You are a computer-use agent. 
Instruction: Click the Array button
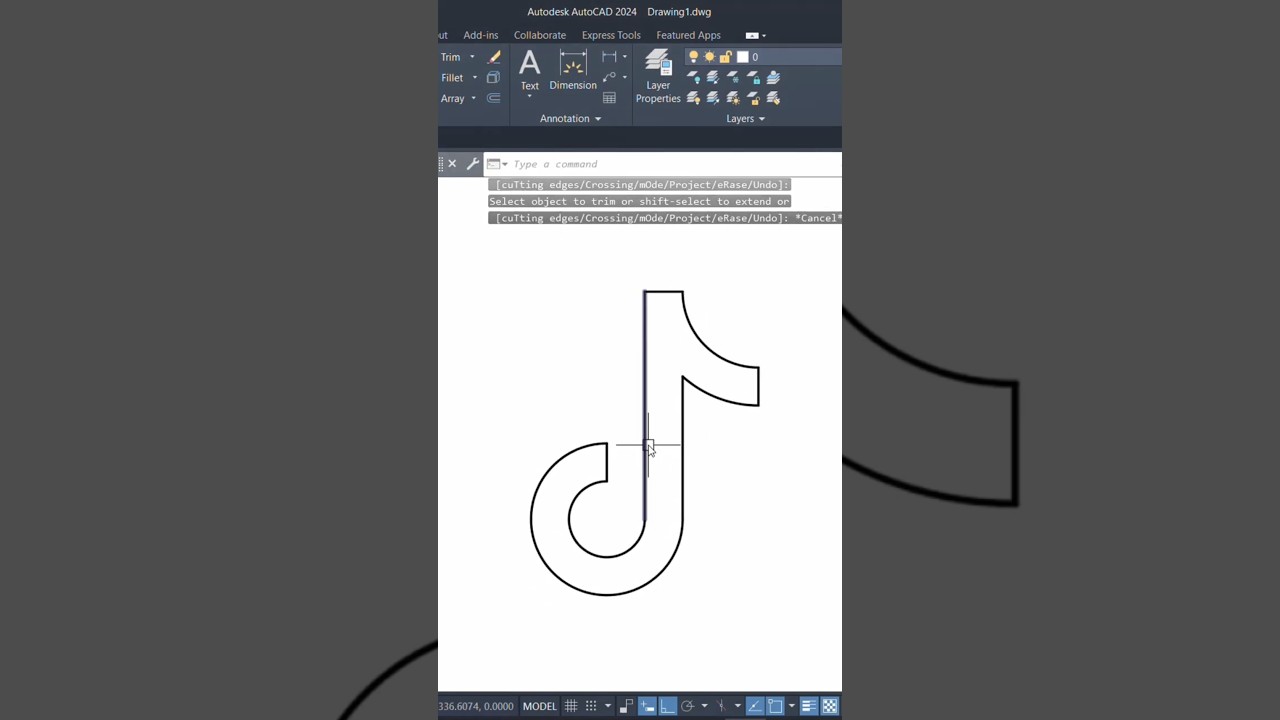452,98
